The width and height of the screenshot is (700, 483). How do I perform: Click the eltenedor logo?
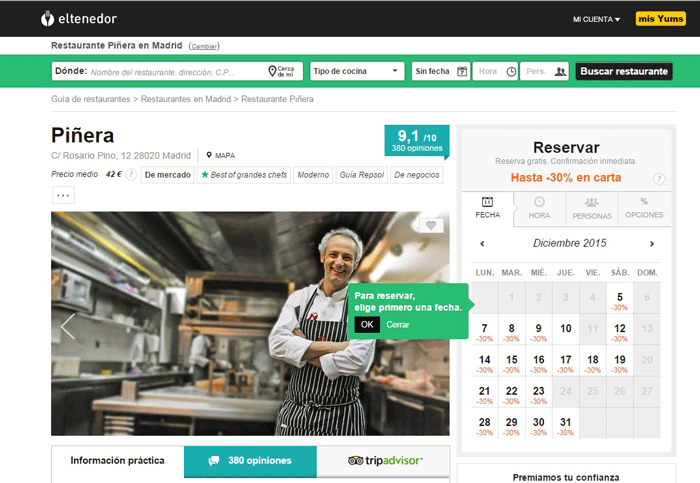[x=82, y=18]
